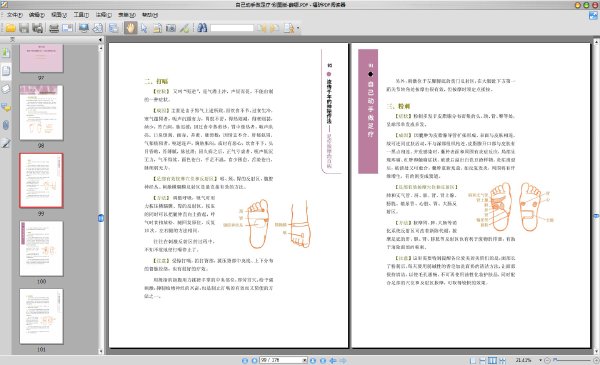Select the hand tool

[x=130, y=28]
